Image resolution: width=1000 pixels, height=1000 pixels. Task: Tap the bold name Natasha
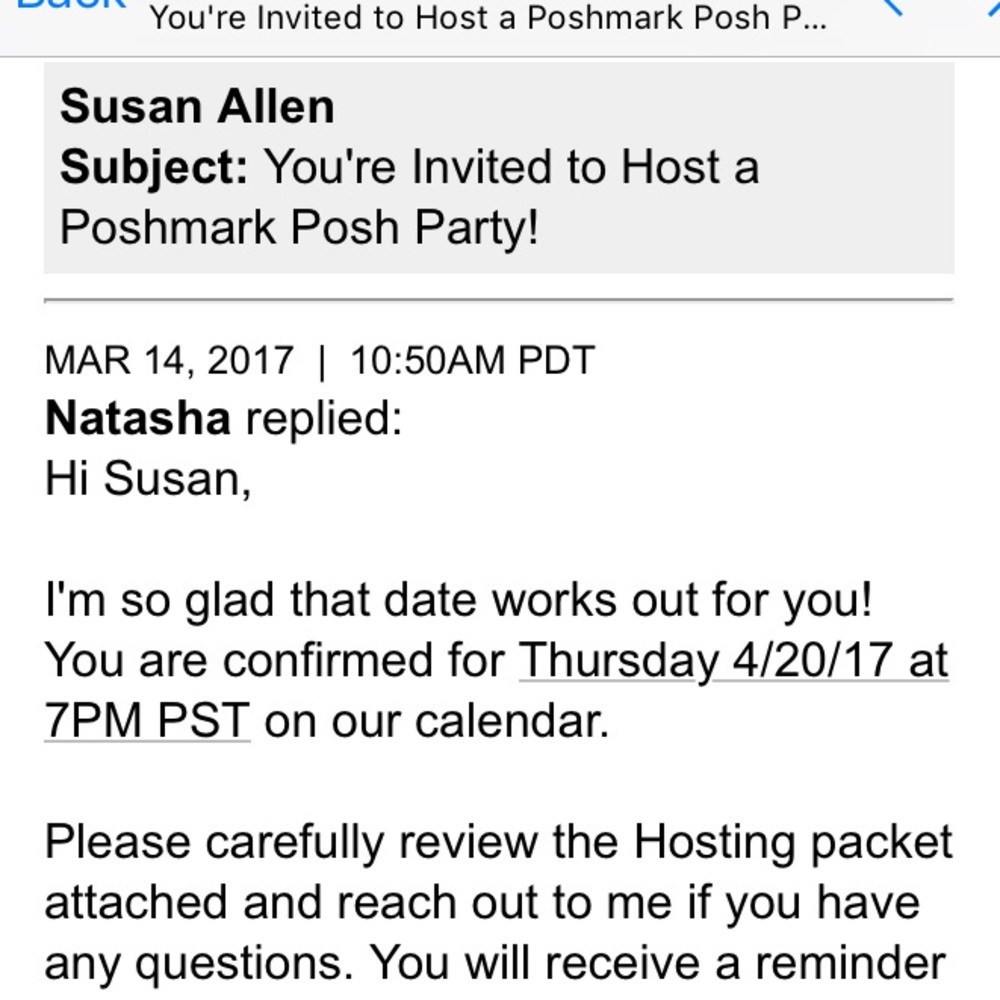[x=138, y=419]
